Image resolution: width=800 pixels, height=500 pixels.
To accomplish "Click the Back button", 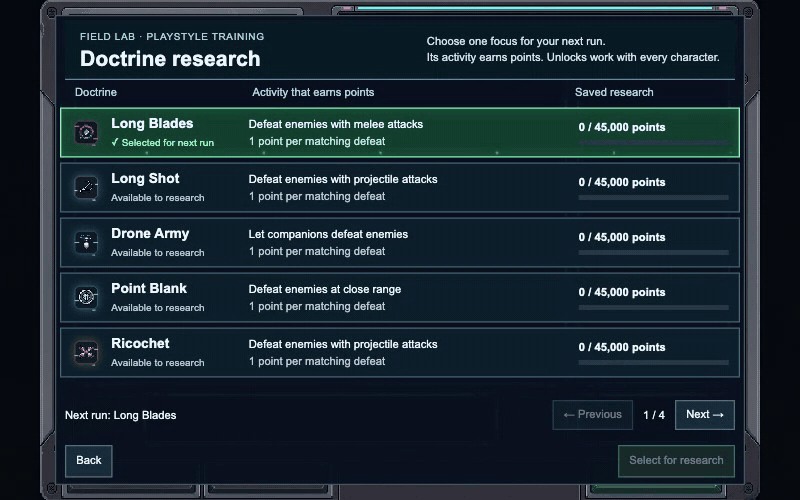I will click(89, 461).
